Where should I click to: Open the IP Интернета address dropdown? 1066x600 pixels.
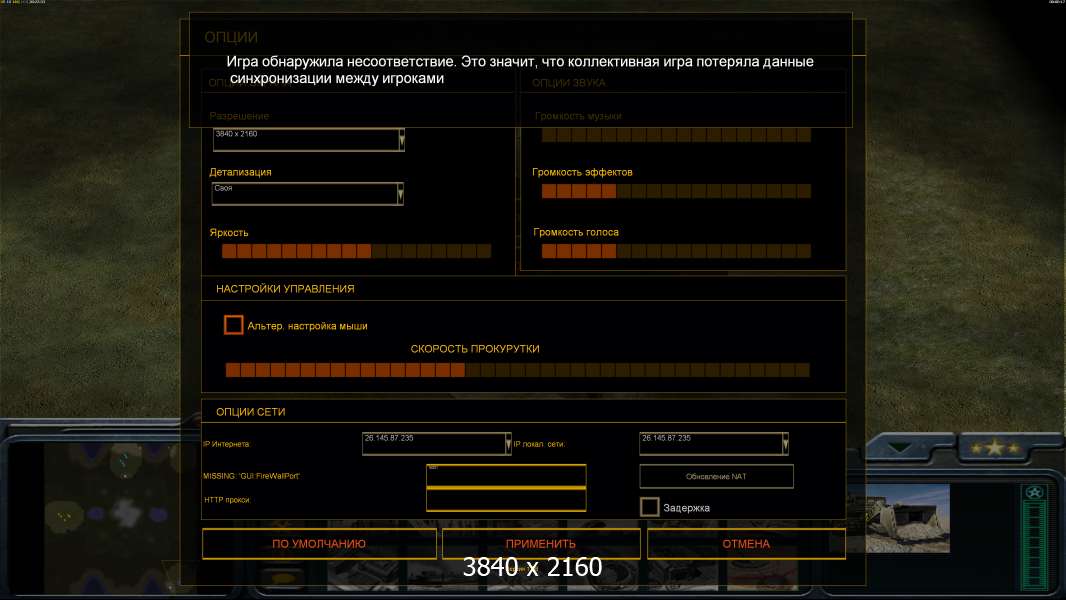(436, 444)
